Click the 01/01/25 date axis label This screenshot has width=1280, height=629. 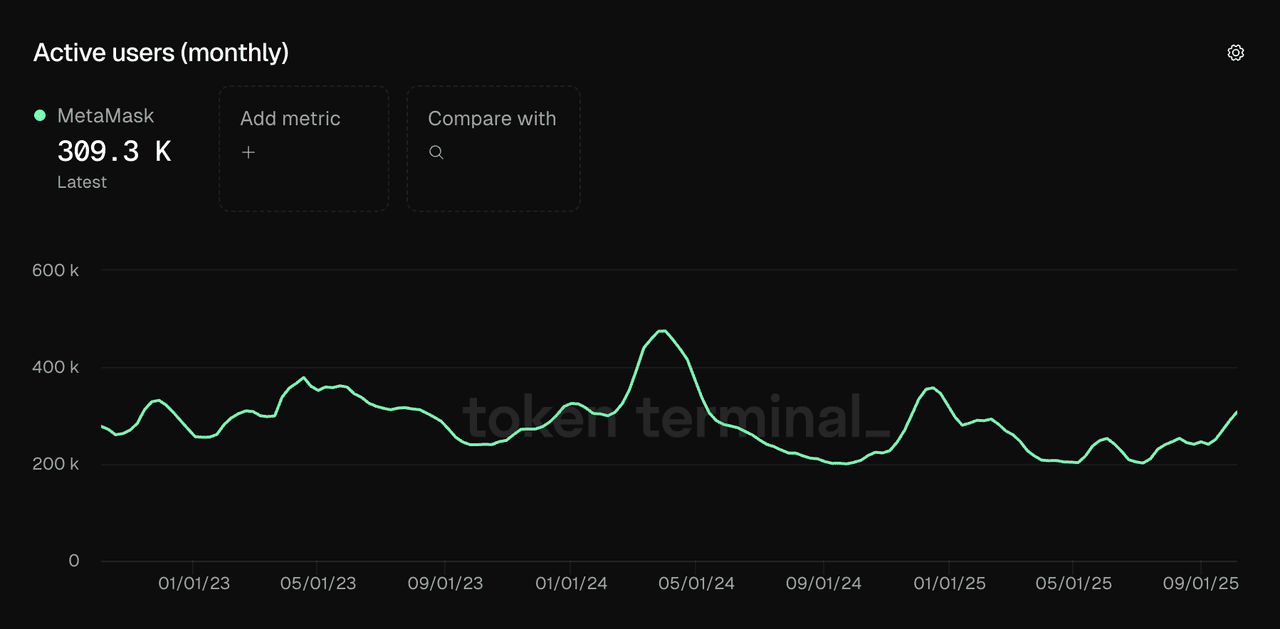949,583
